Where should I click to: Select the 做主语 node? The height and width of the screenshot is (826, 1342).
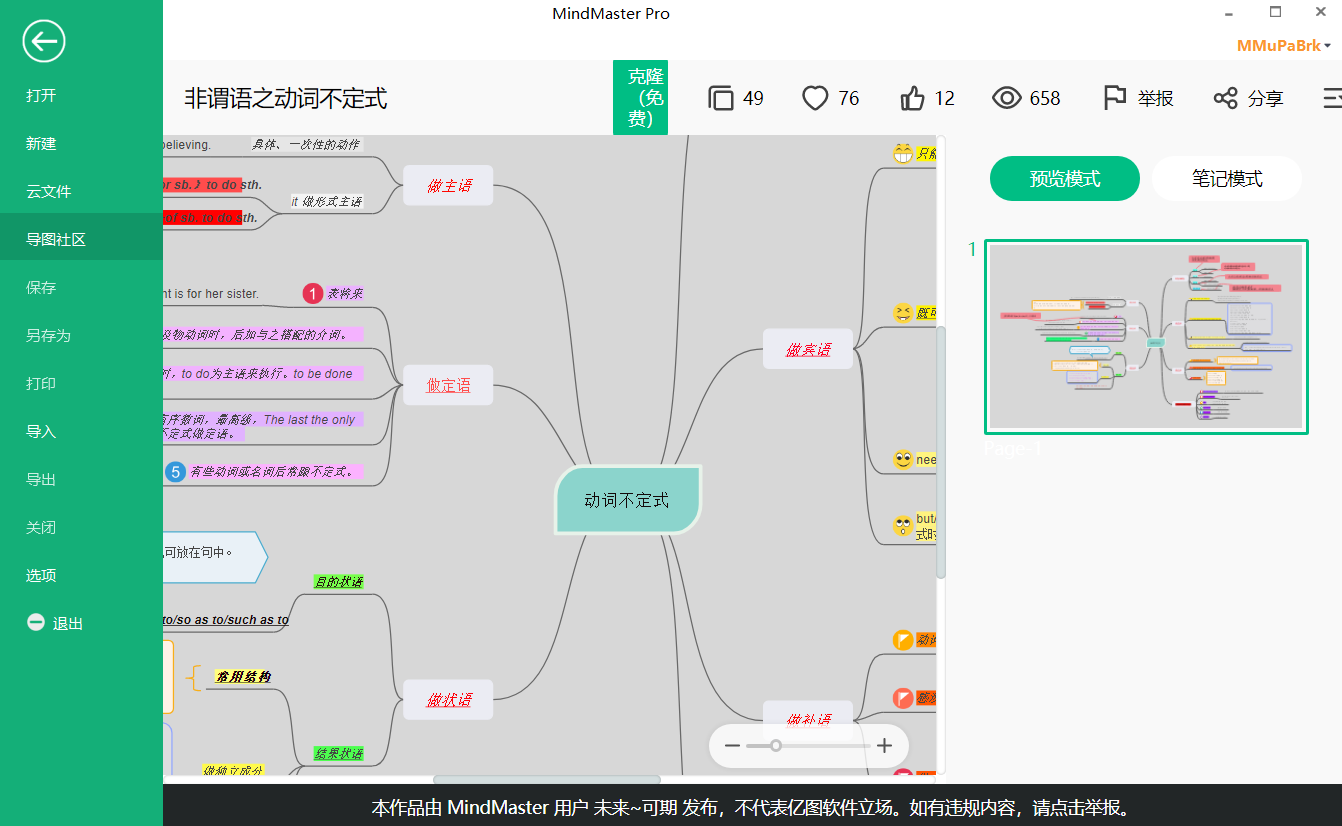(x=448, y=185)
